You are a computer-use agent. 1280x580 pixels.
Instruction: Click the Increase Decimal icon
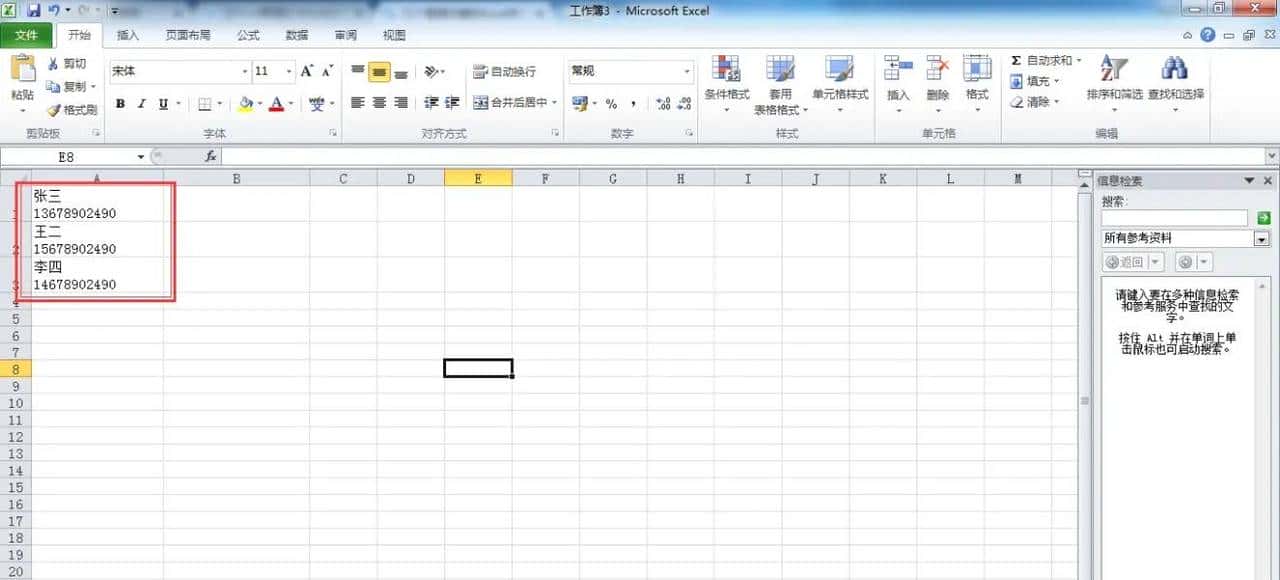coord(663,103)
